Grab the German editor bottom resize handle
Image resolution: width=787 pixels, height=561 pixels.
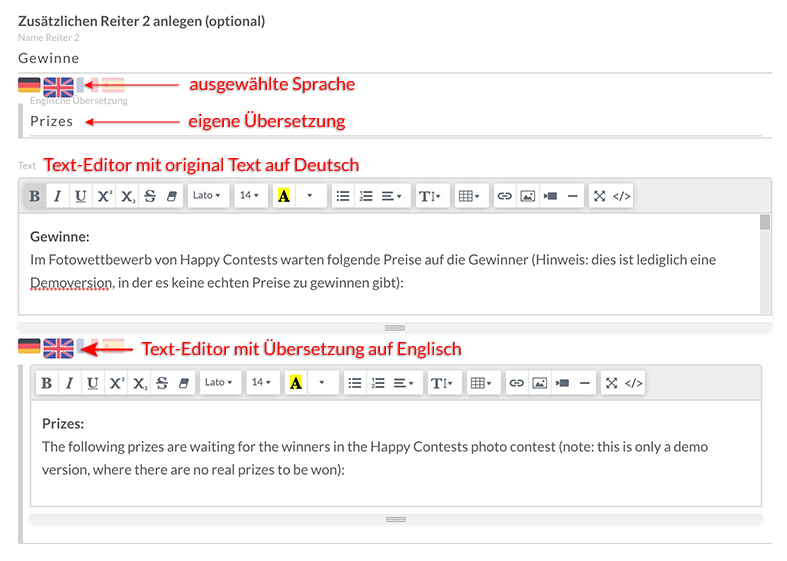pos(395,328)
